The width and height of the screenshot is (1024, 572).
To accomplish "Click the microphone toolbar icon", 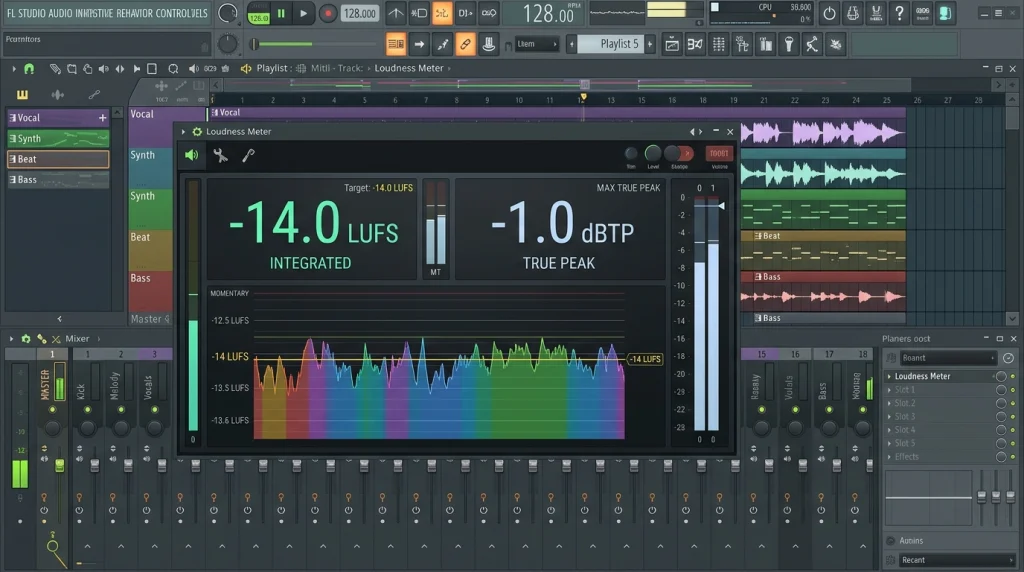I will point(789,44).
